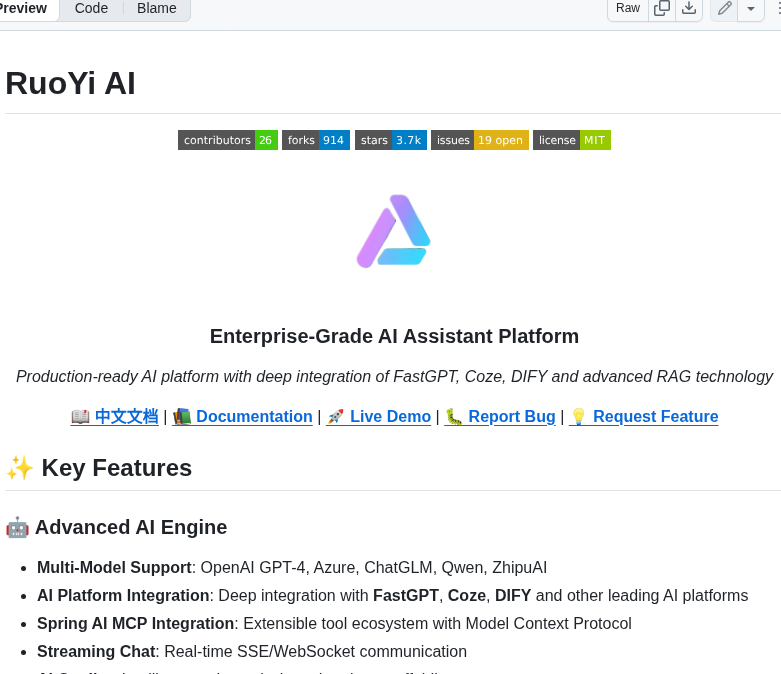Open the Documentation link
Screen dimensions: 781x674
tap(243, 416)
